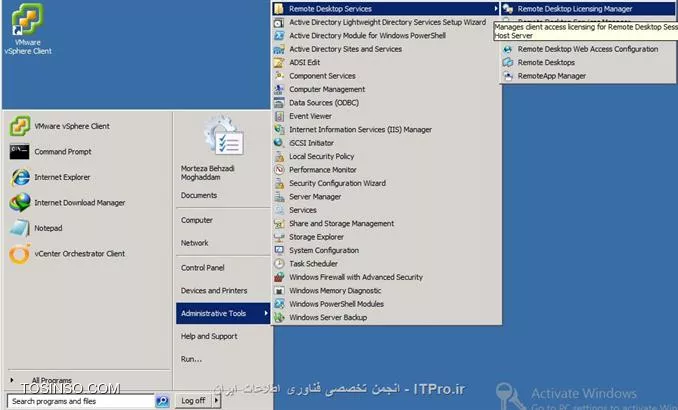Viewport: 678px width, 410px height.
Task: Open the VMware vSphere Client desktop shortcut
Action: click(28, 29)
